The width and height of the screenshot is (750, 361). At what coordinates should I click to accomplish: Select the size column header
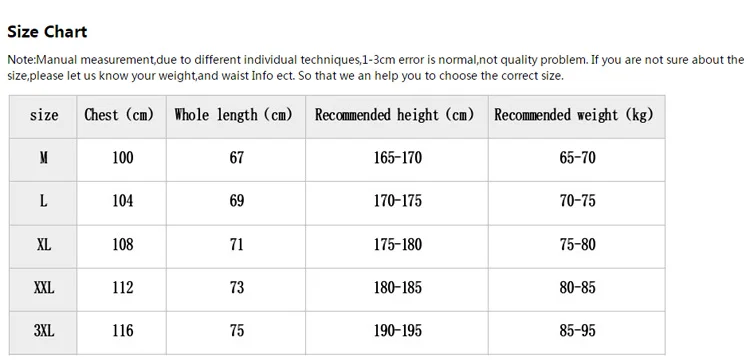click(x=44, y=117)
